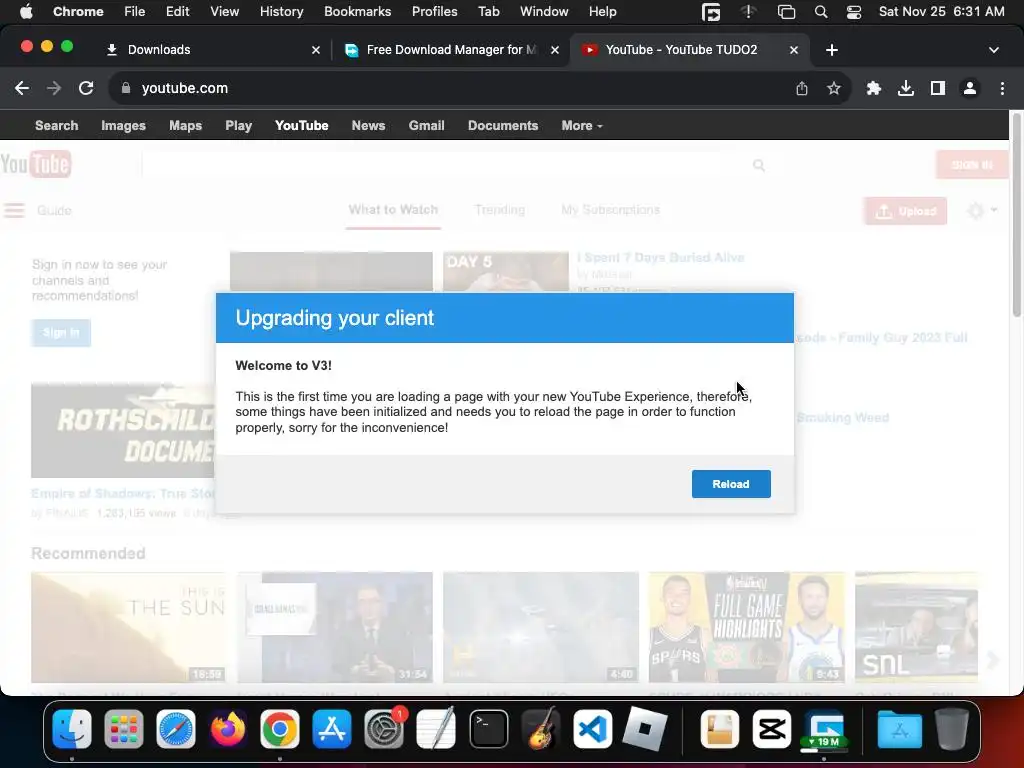The image size is (1024, 768).
Task: Bookmark this tab with star icon
Action: [834, 88]
